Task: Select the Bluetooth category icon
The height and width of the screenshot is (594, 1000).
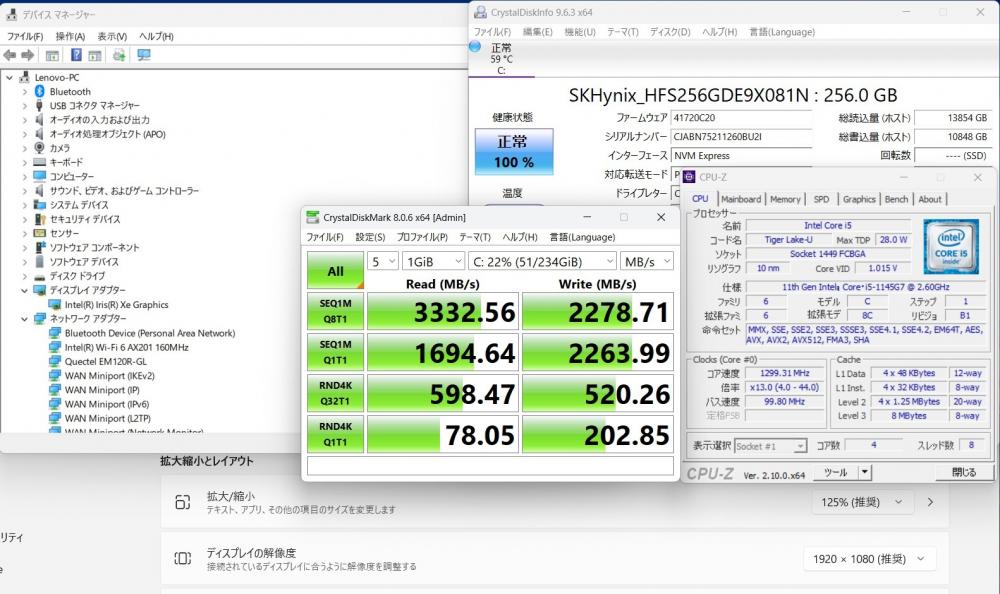Action: 40,91
